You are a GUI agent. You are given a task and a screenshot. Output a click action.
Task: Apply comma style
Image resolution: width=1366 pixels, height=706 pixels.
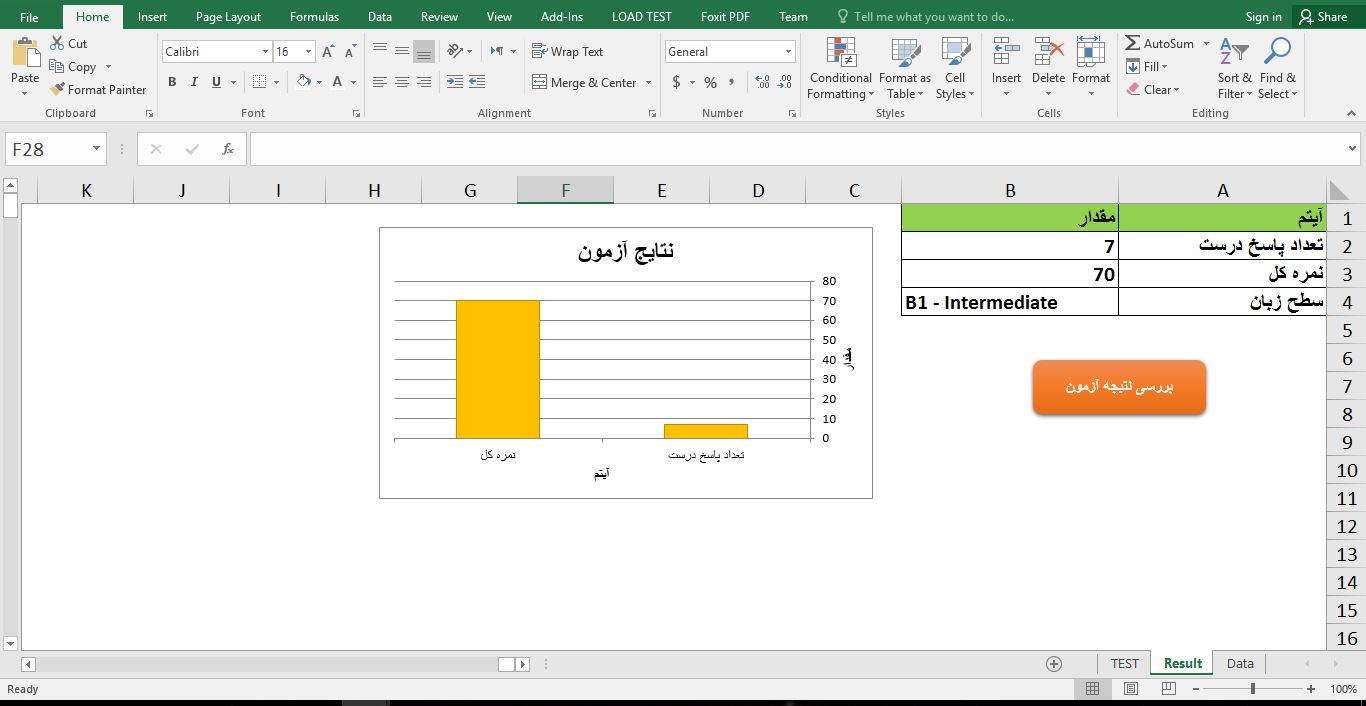732,82
